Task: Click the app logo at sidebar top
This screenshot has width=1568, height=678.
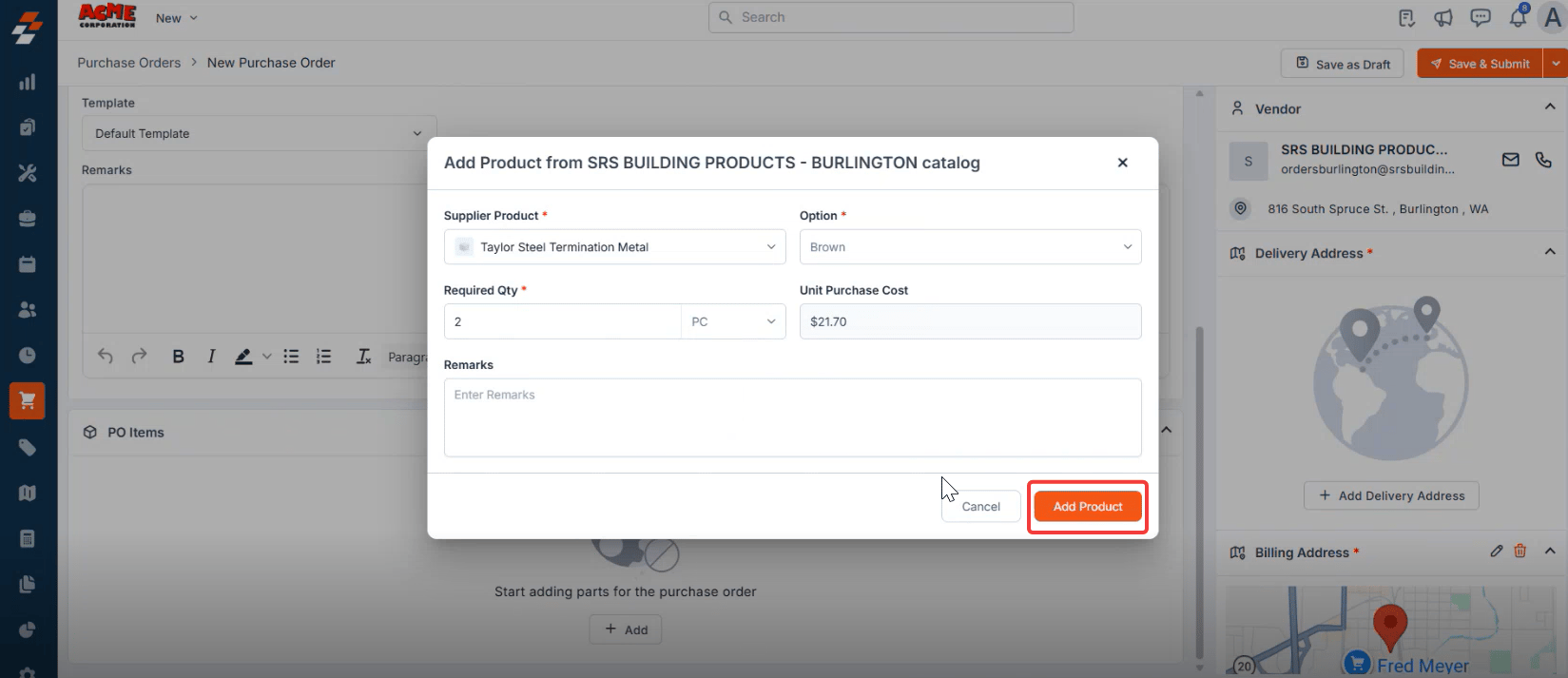Action: (28, 28)
